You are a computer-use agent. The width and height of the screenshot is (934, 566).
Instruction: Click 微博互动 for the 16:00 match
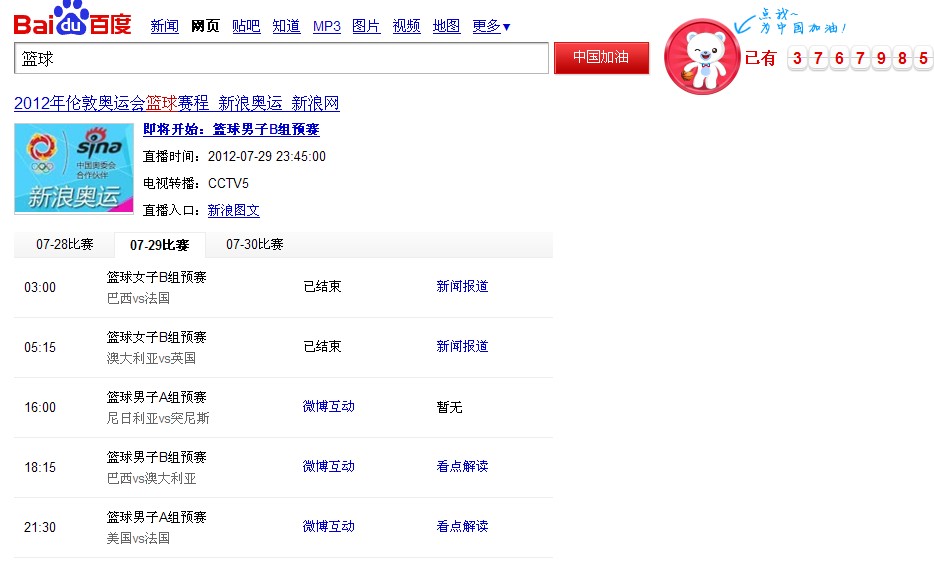tap(328, 407)
